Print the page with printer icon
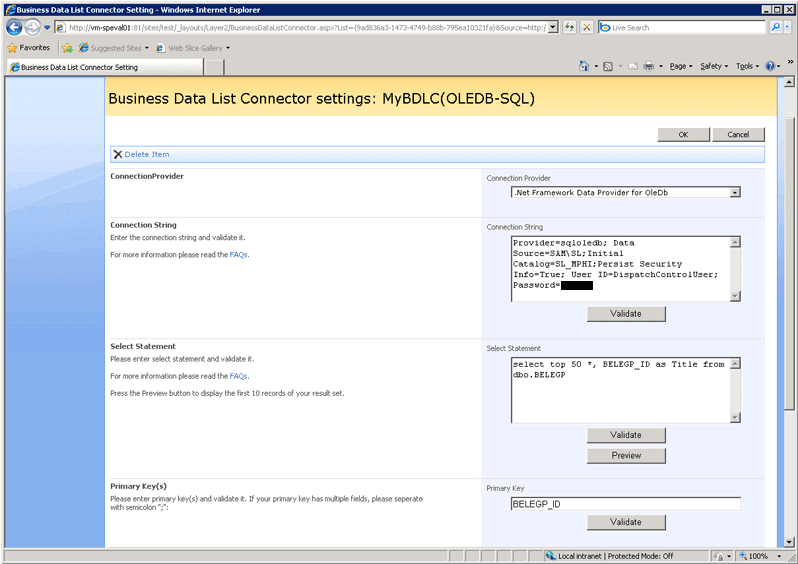This screenshot has height=564, width=798. tap(648, 66)
